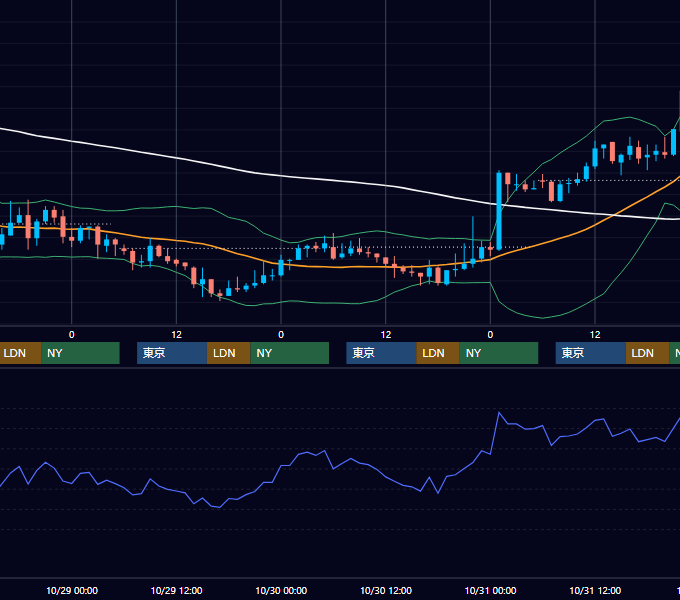Click the 10/29 12:00 date label
Image resolution: width=680 pixels, height=600 pixels.
(177, 590)
